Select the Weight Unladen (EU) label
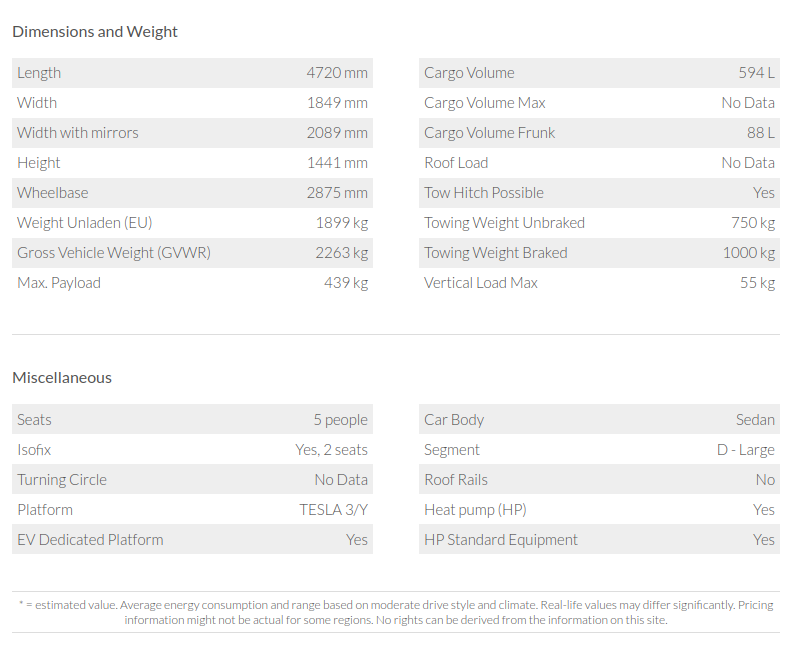This screenshot has width=801, height=648. 85,223
